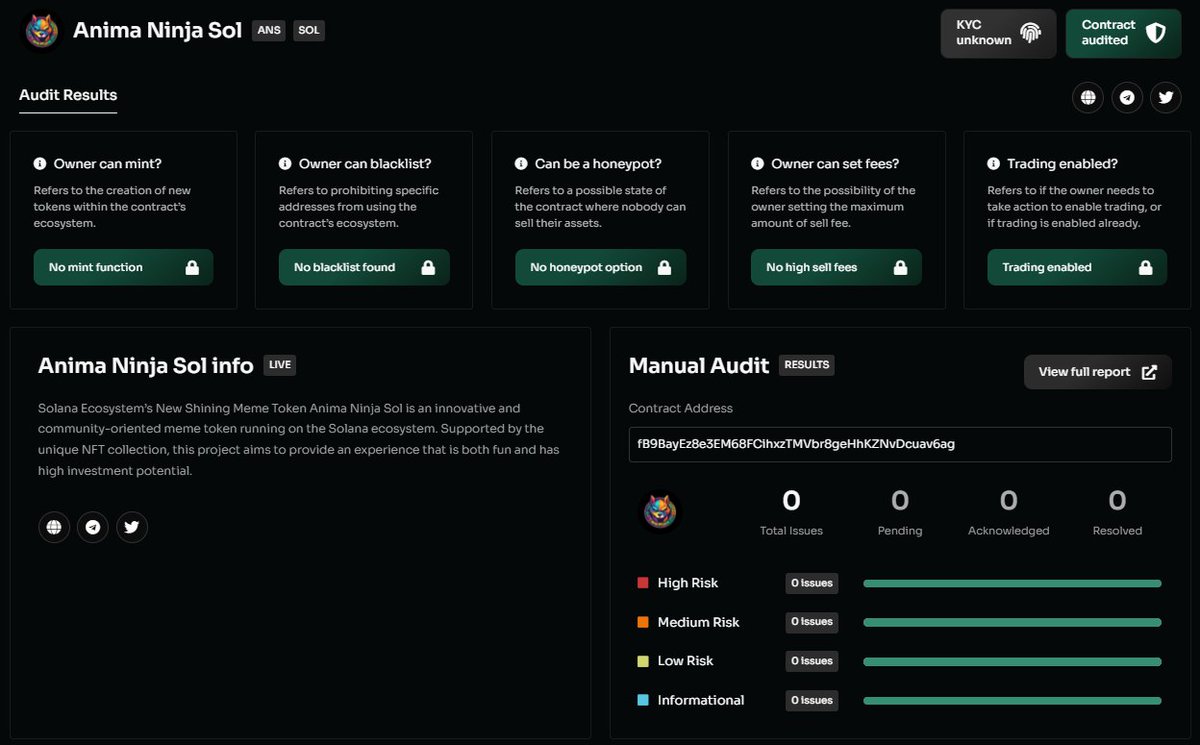Click the LIVE tag beside info title
This screenshot has height=745, width=1200.
280,365
